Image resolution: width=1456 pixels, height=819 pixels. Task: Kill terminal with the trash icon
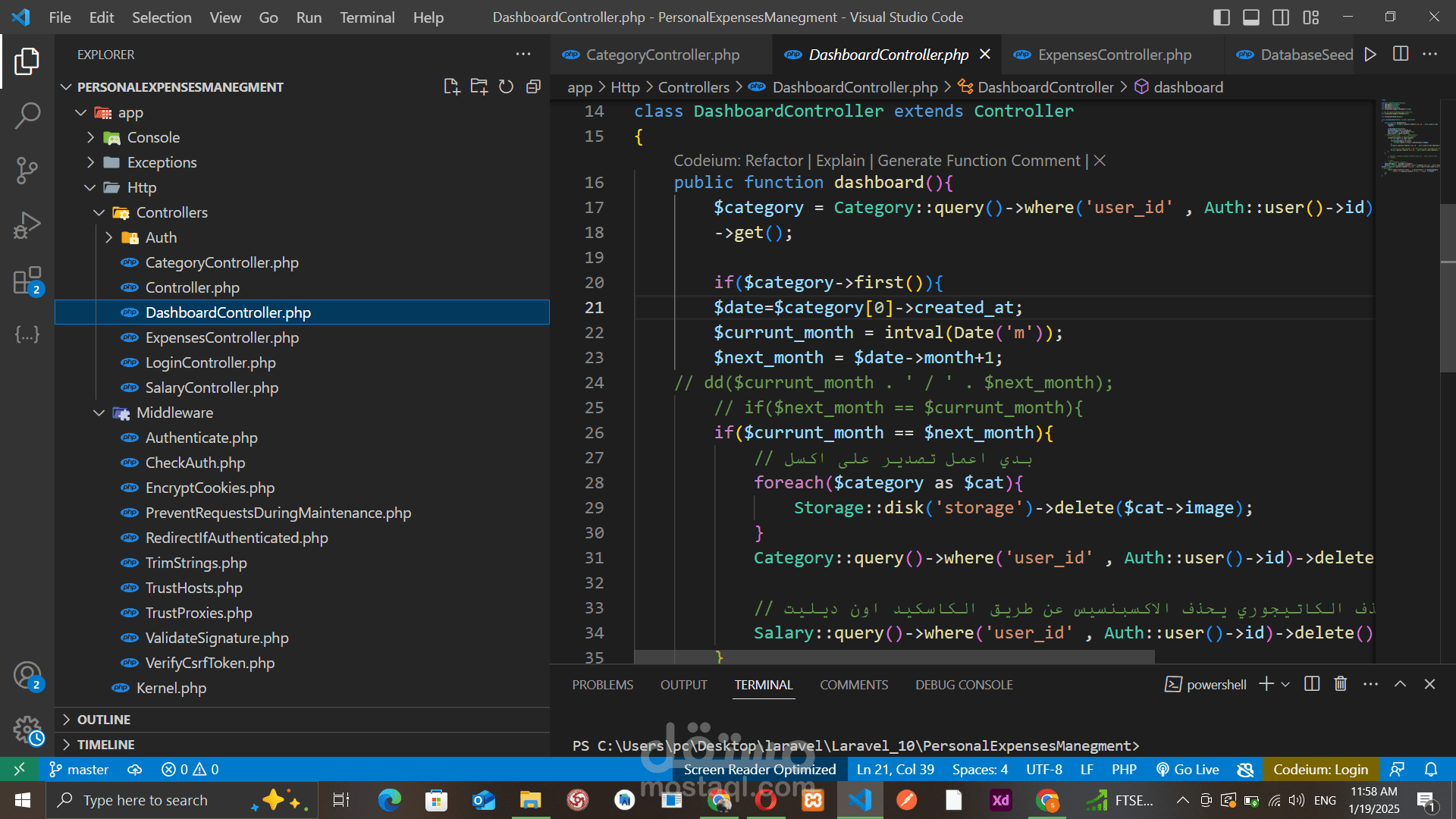[x=1340, y=684]
